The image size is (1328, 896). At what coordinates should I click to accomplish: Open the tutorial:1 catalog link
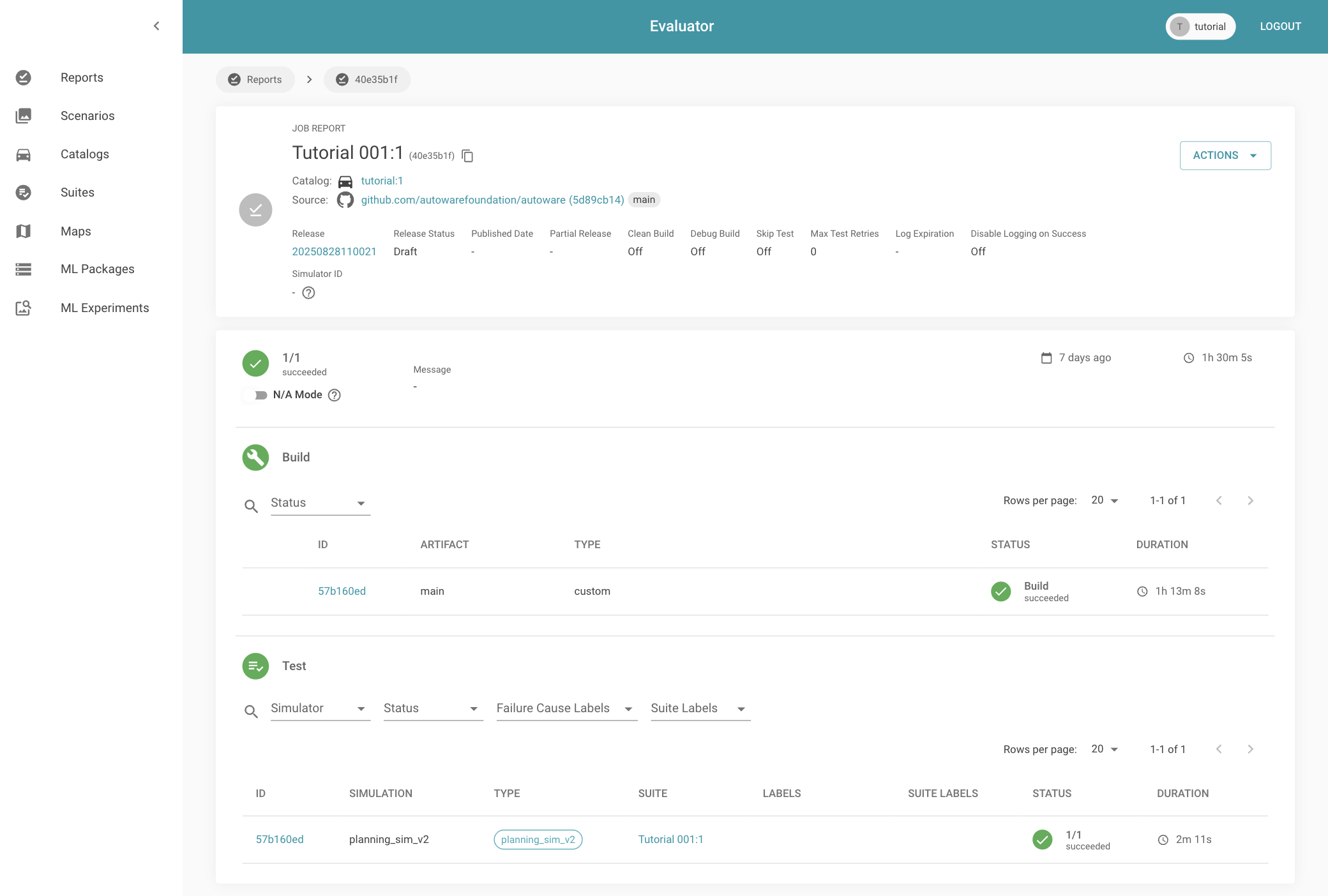(x=382, y=181)
